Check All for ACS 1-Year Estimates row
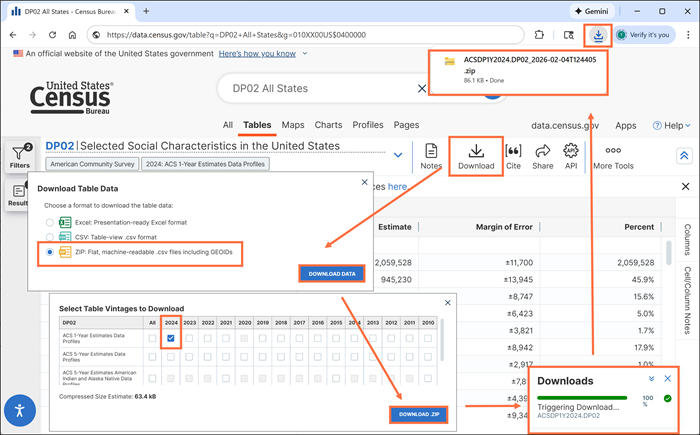700x435 pixels. (x=152, y=338)
